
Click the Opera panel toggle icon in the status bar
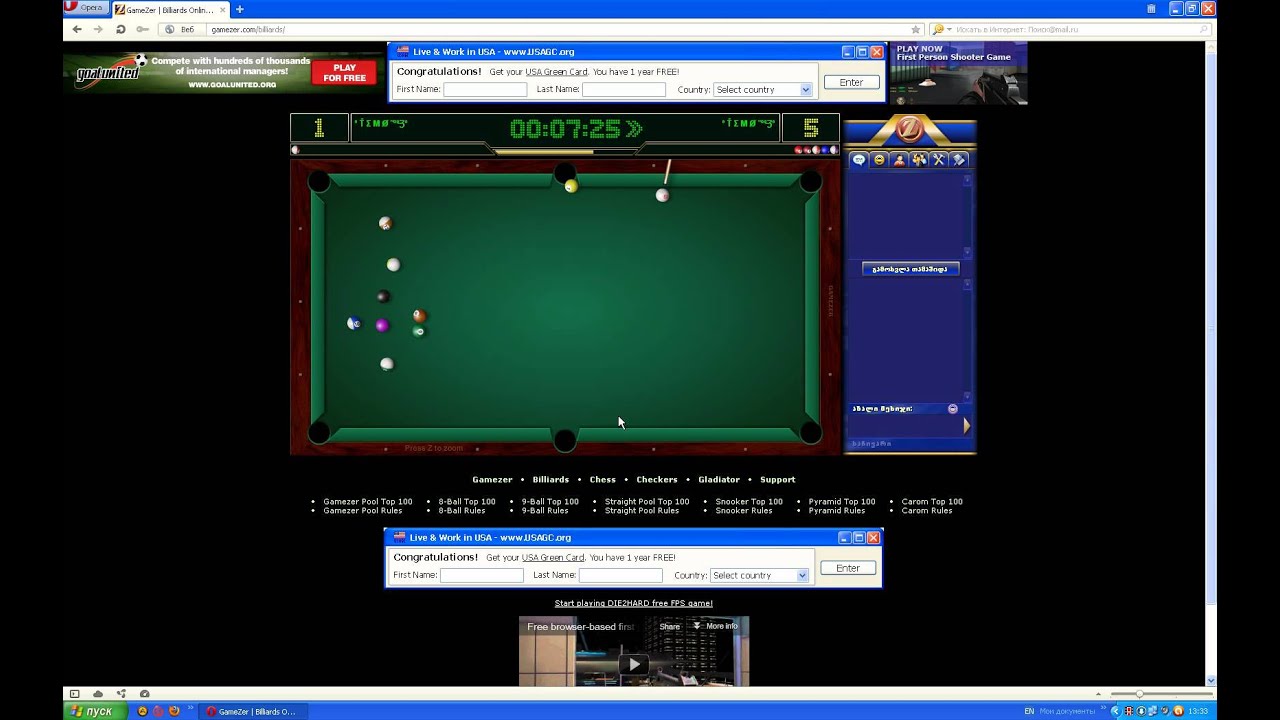click(x=74, y=693)
